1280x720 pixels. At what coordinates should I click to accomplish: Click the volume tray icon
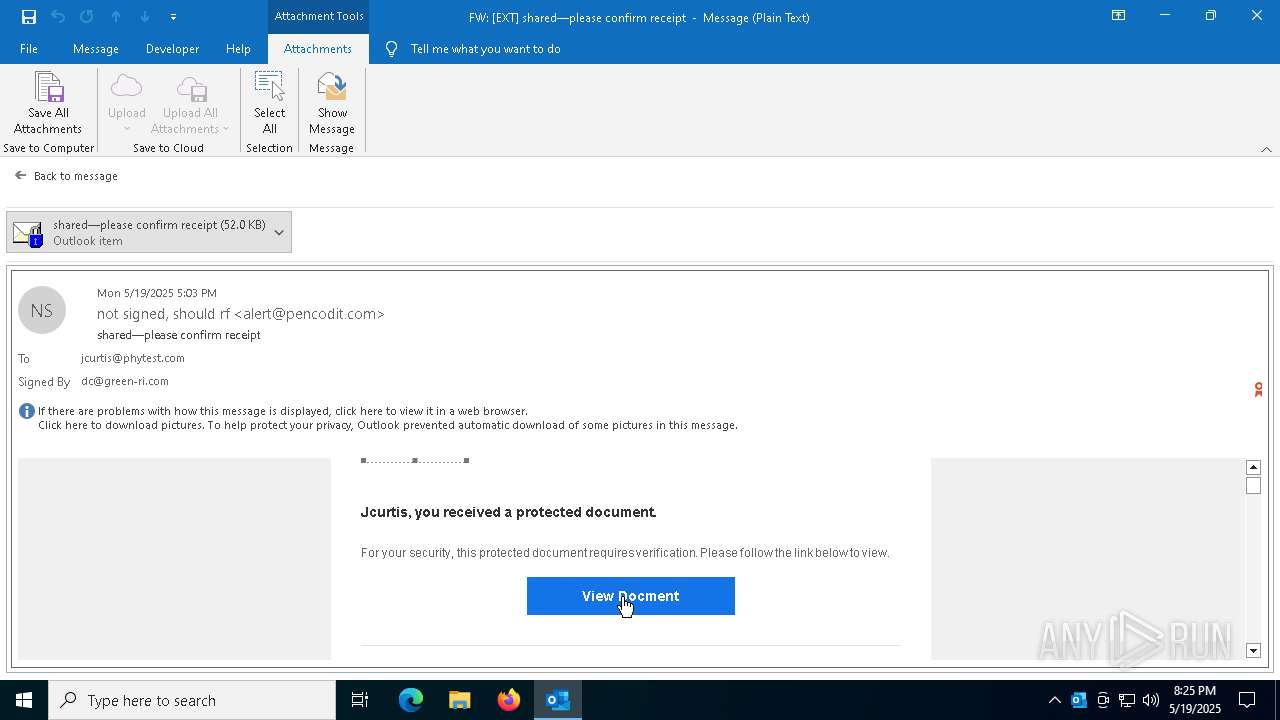tap(1151, 700)
